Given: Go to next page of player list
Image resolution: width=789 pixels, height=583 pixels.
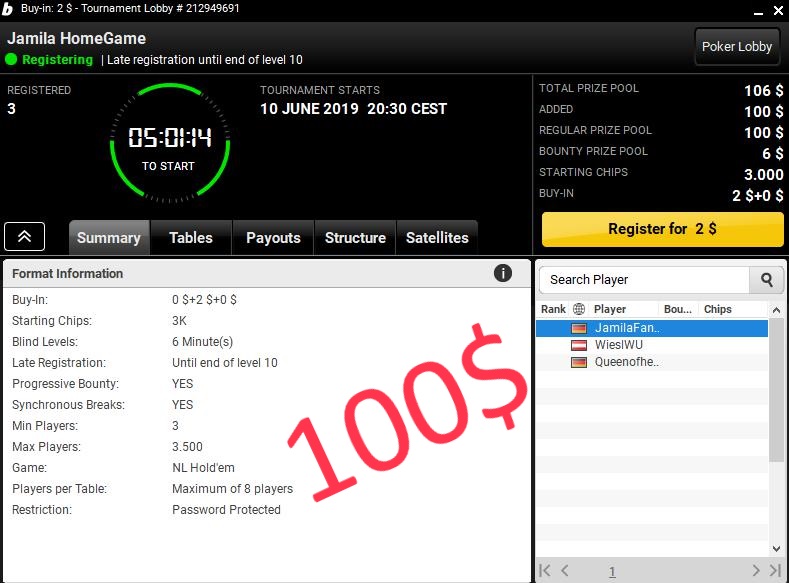Looking at the screenshot, I should 756,570.
